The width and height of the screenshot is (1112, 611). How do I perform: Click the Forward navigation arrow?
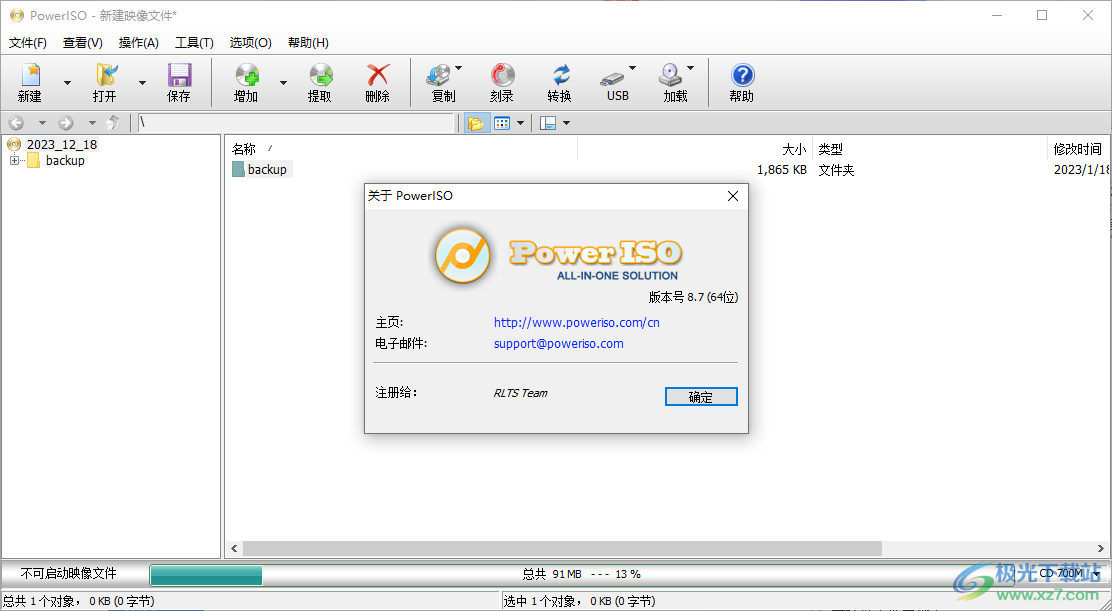coord(66,123)
